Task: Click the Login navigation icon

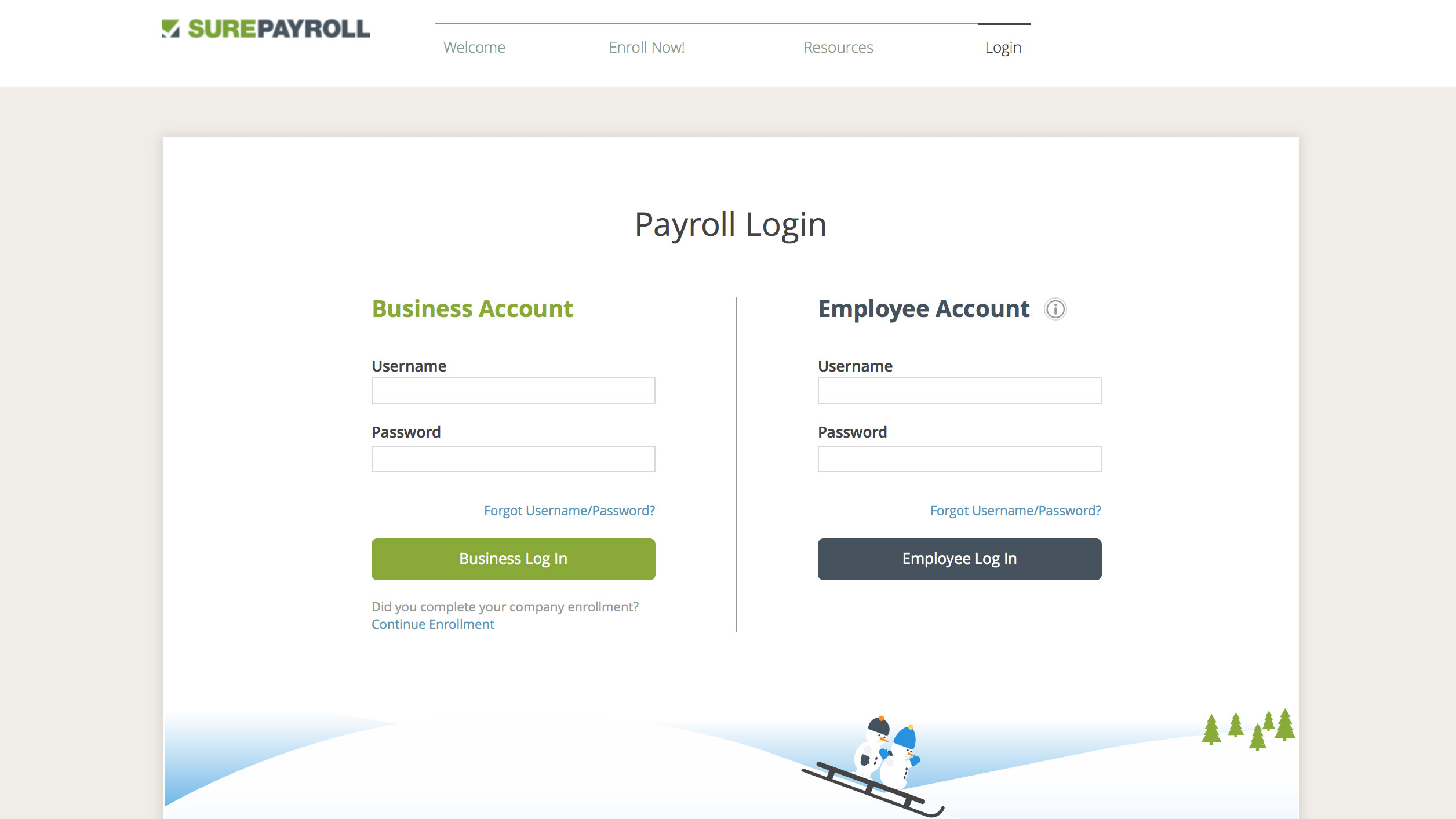Action: coord(1003,46)
